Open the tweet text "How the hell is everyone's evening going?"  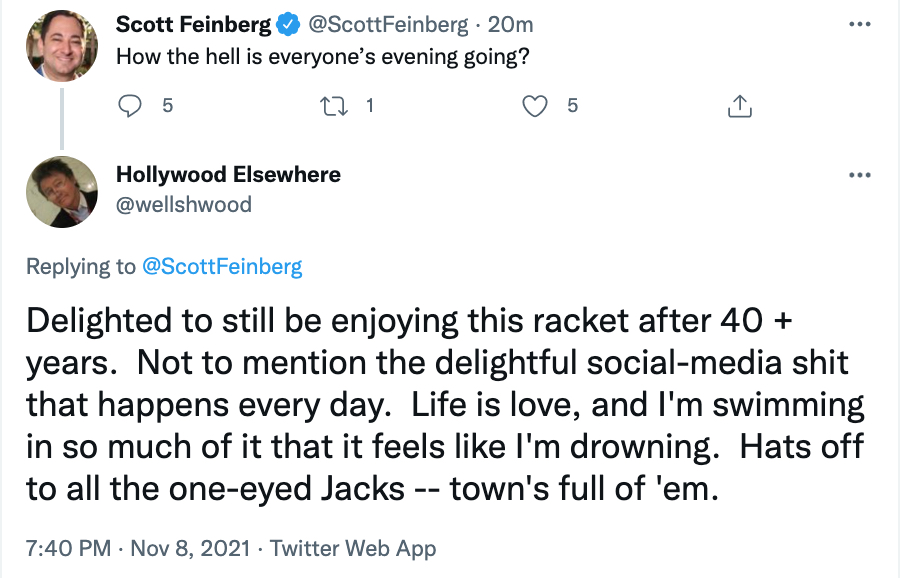(x=322, y=56)
